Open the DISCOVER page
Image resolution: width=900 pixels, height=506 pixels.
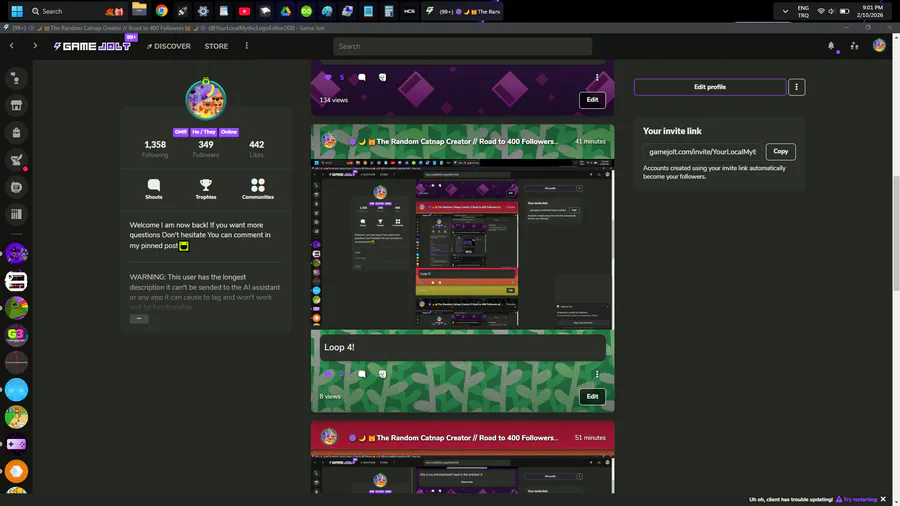[x=169, y=46]
